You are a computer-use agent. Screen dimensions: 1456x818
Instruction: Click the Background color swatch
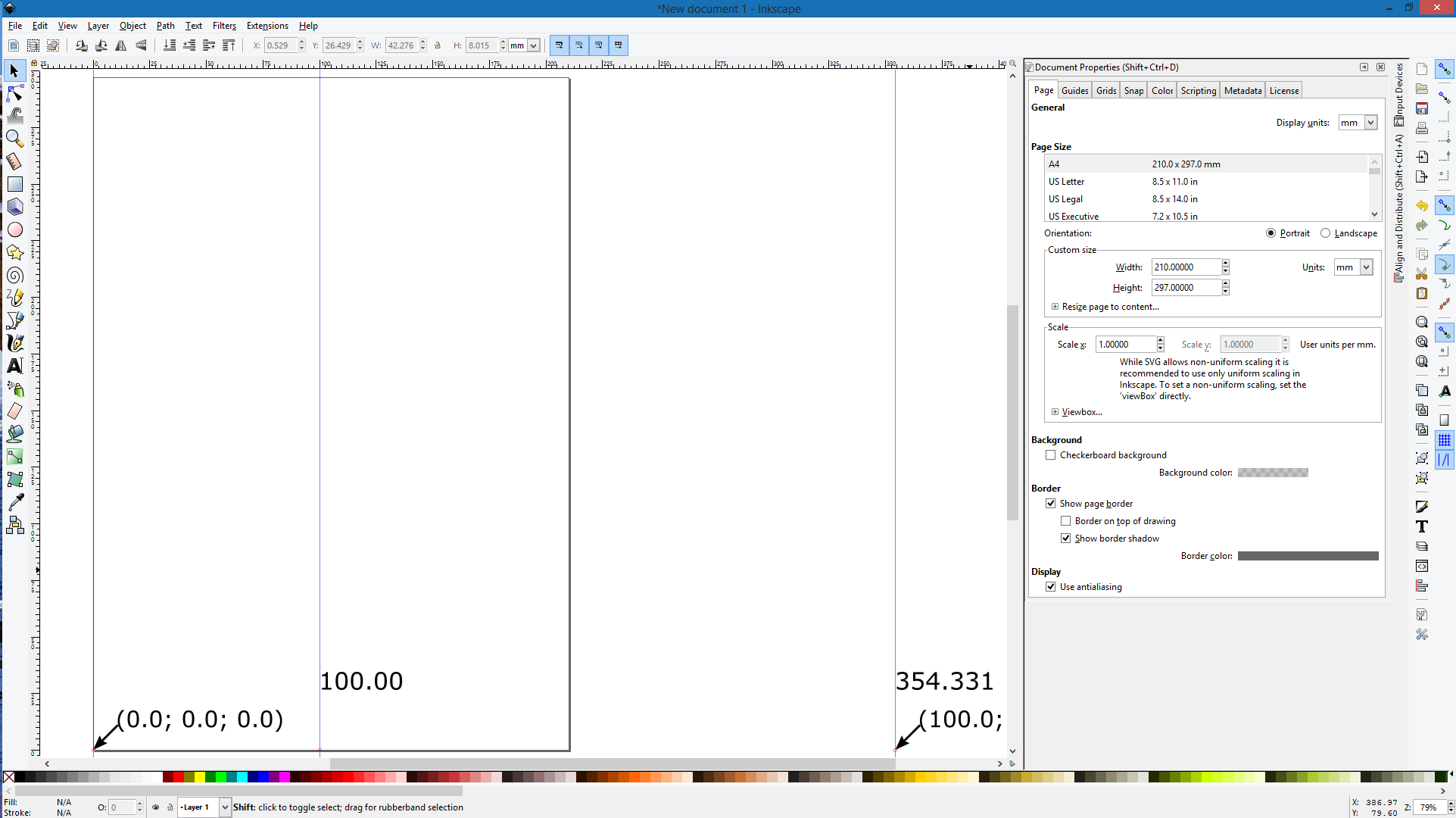click(x=1273, y=473)
